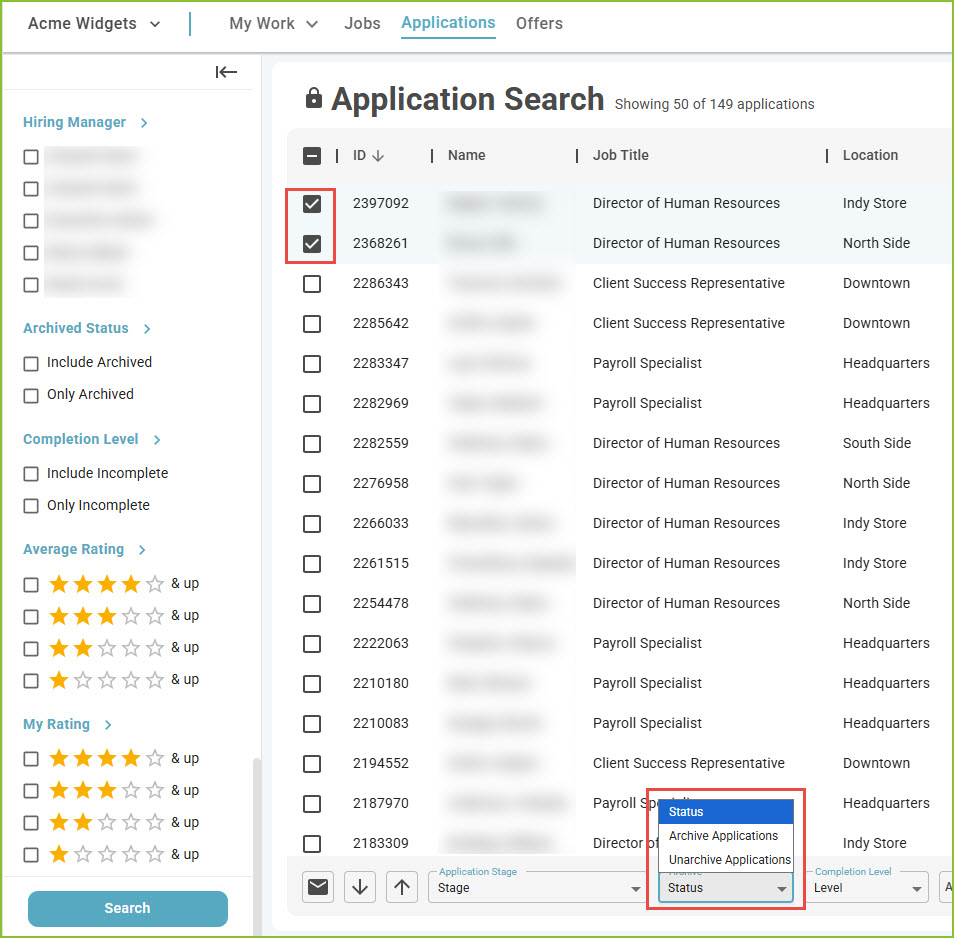Open the My Work dropdown menu
The height and width of the screenshot is (938, 954).
tap(273, 24)
